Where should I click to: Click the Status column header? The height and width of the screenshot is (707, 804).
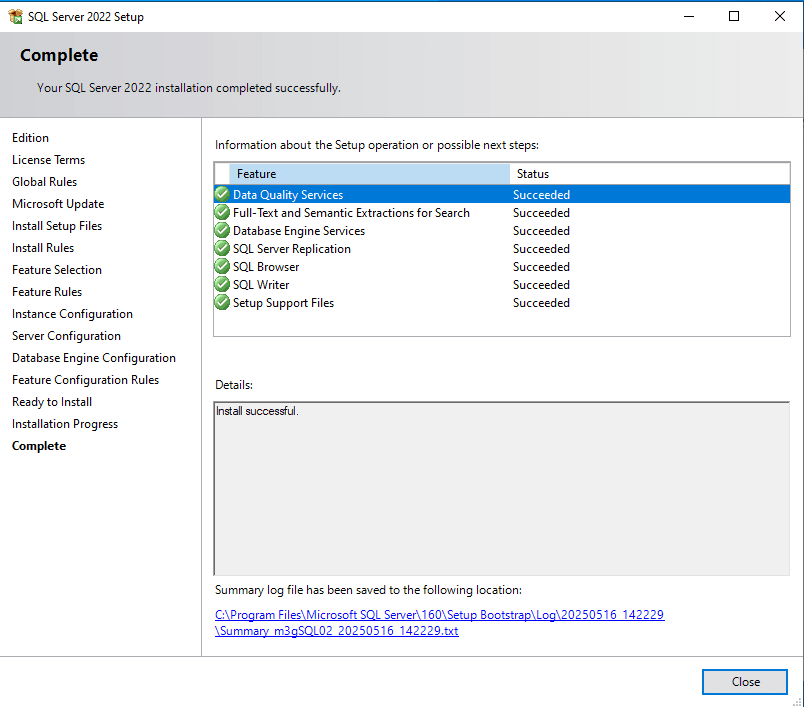pos(650,174)
